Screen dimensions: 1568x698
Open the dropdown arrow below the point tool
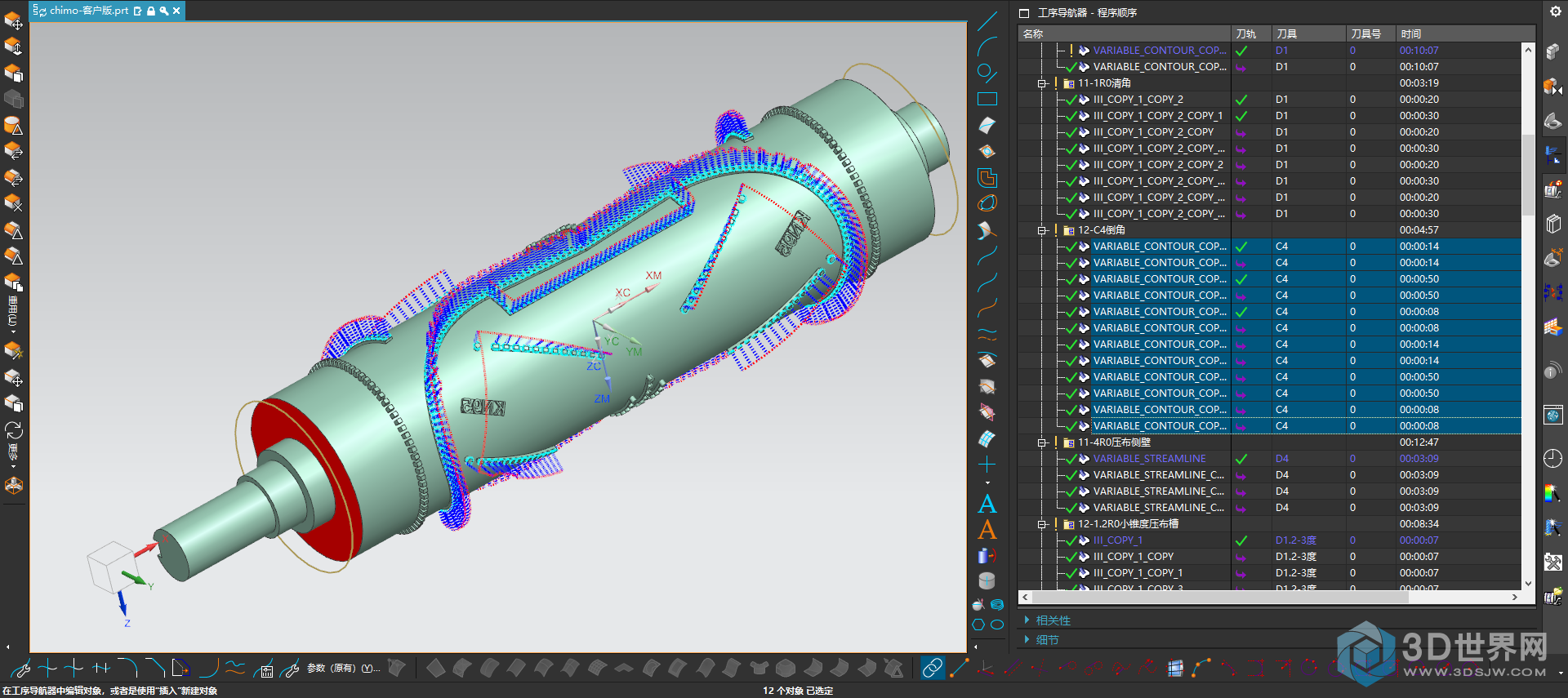pos(987,482)
